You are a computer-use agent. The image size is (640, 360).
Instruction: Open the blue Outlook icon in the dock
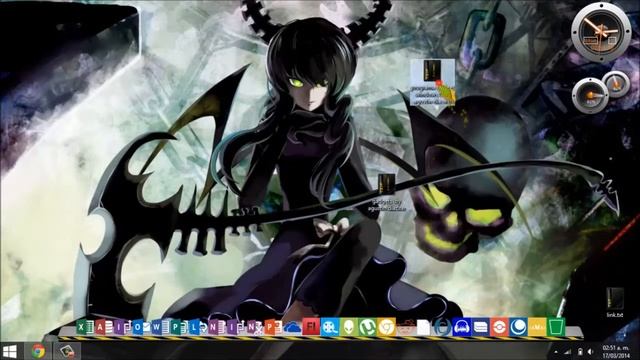click(141, 327)
